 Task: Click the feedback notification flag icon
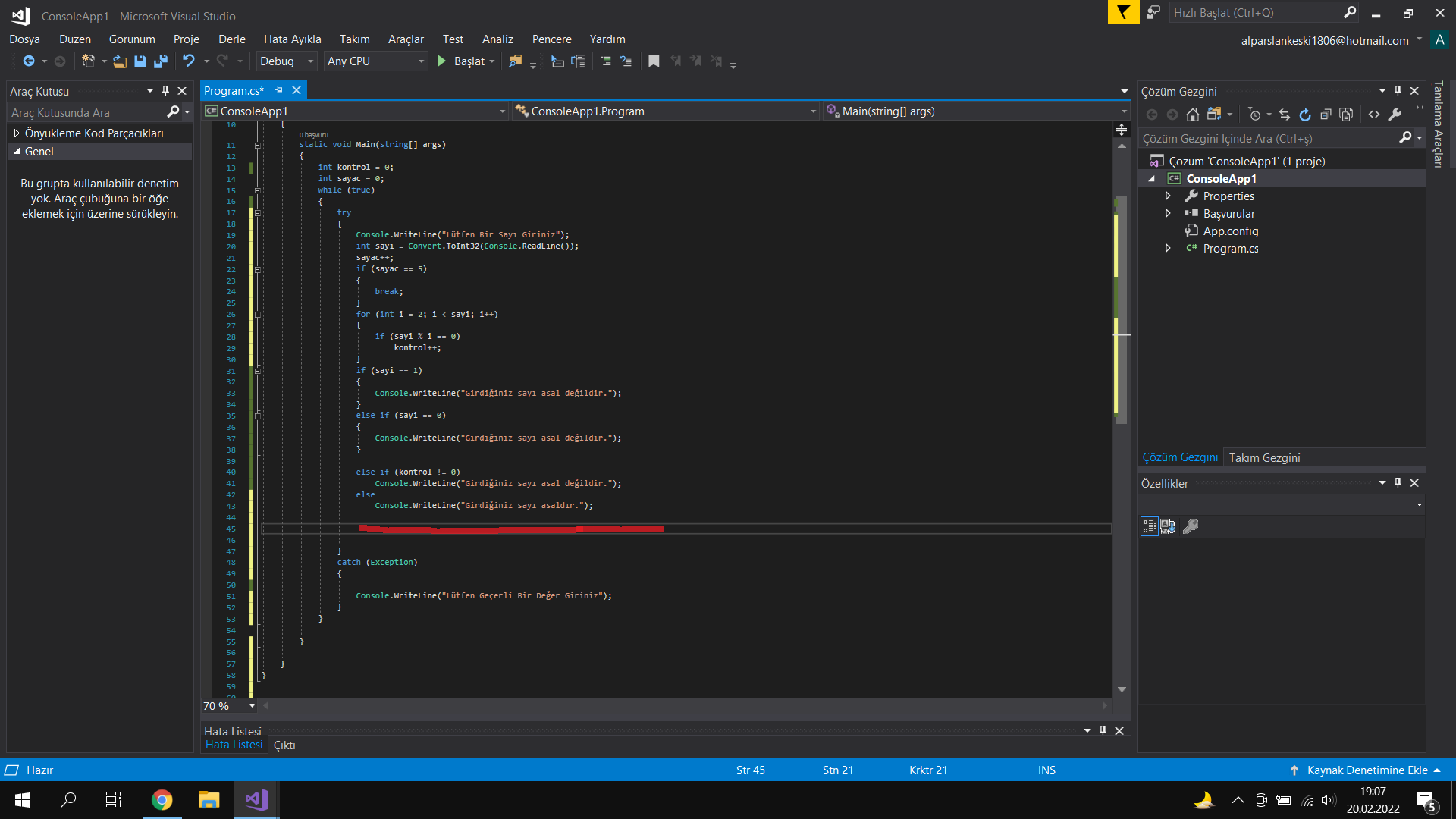[1123, 12]
